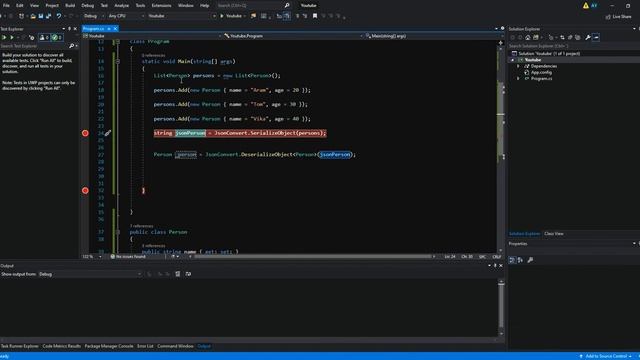
Task: Open the Youtube.Program type navigation dropdown
Action: pos(293,36)
